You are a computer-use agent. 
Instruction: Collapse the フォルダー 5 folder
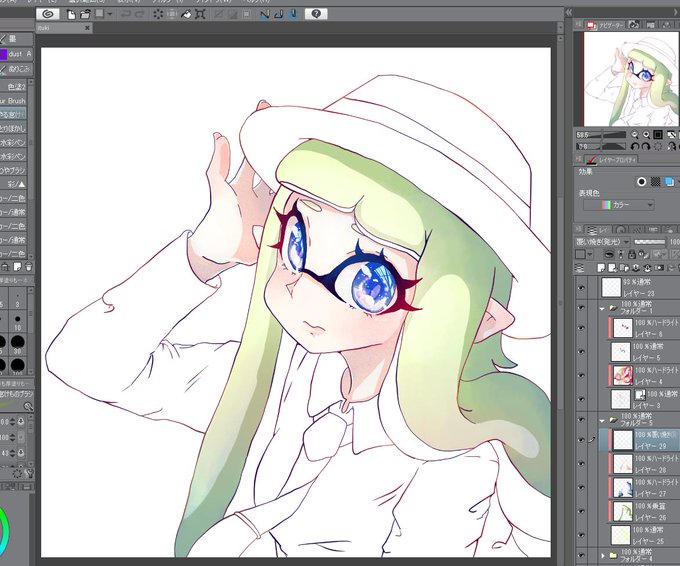point(602,420)
